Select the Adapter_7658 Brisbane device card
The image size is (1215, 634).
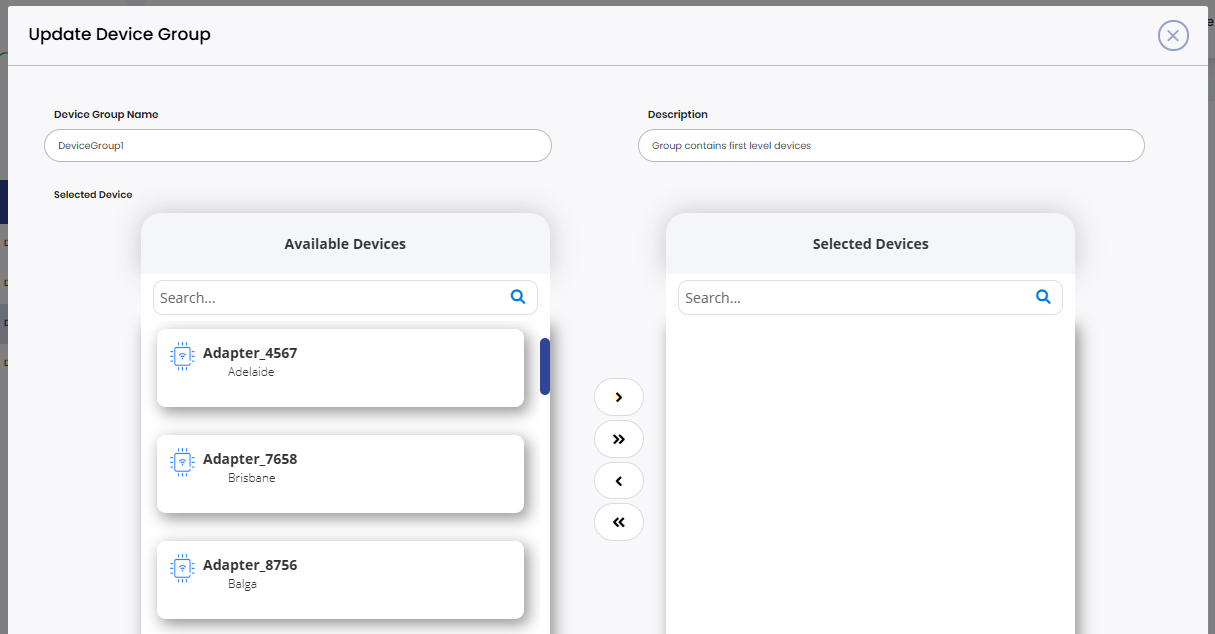click(340, 474)
